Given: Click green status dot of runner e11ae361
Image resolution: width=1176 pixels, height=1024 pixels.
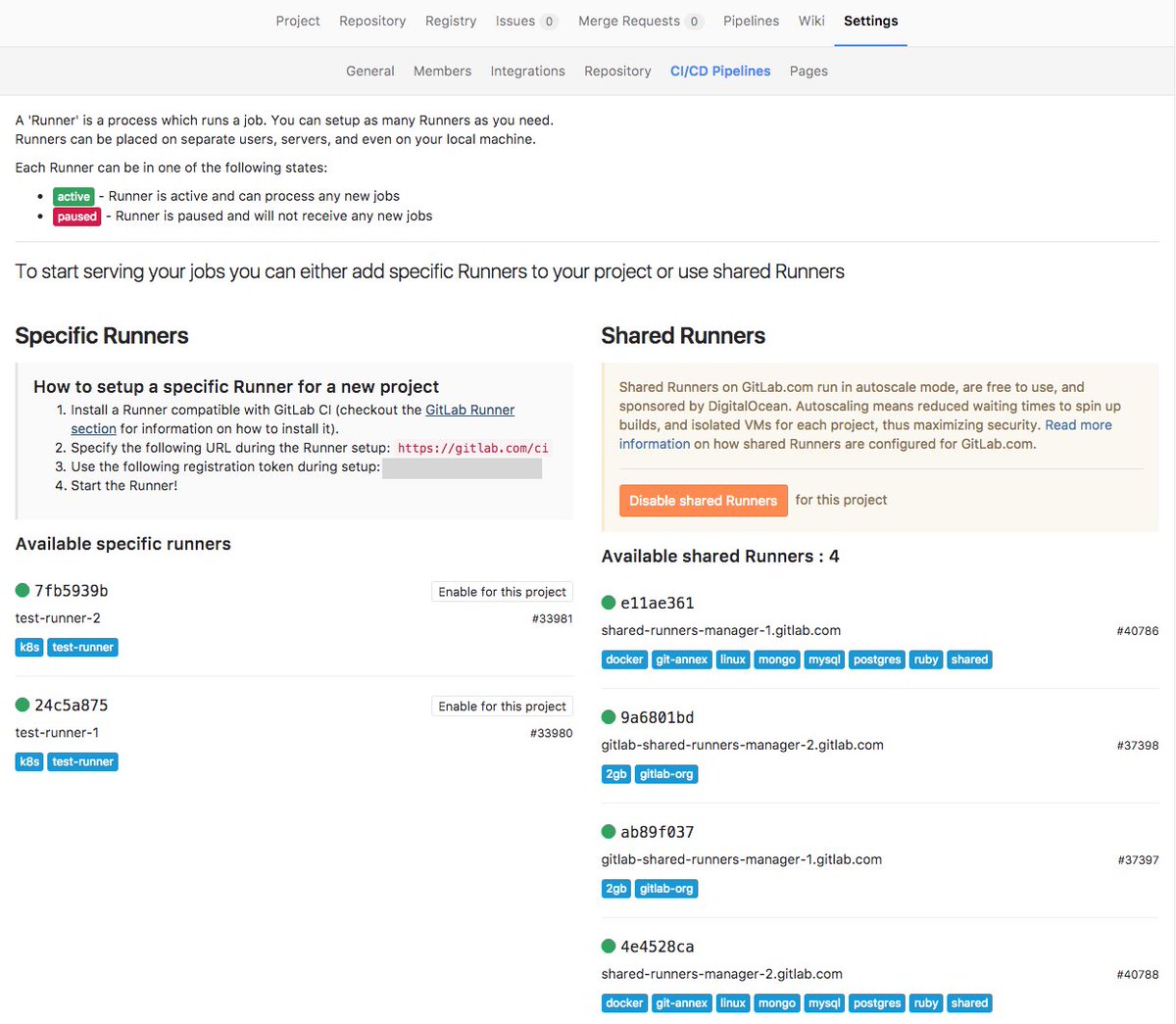Looking at the screenshot, I should click(609, 603).
